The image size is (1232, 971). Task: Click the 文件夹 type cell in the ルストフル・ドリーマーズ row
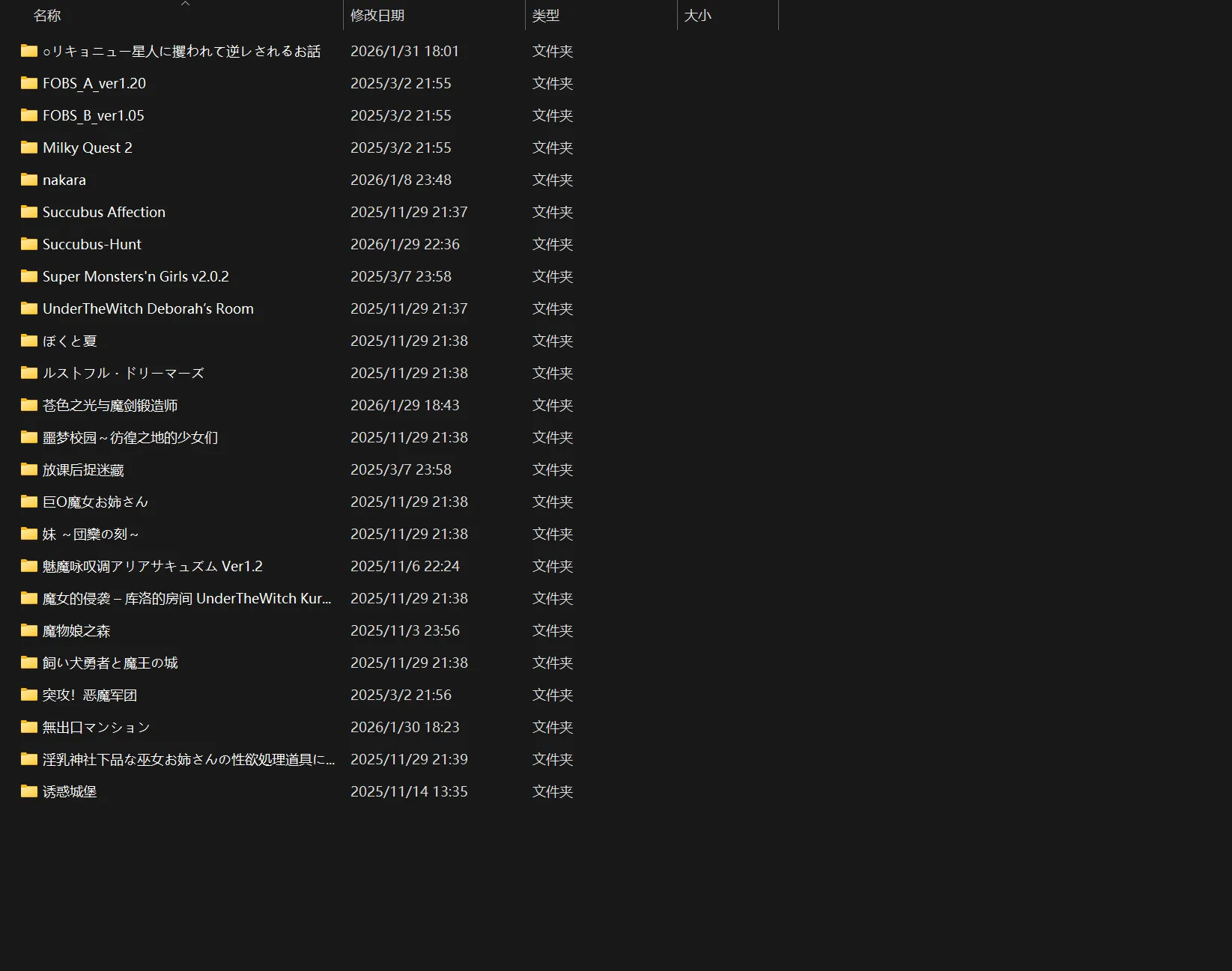coord(553,373)
